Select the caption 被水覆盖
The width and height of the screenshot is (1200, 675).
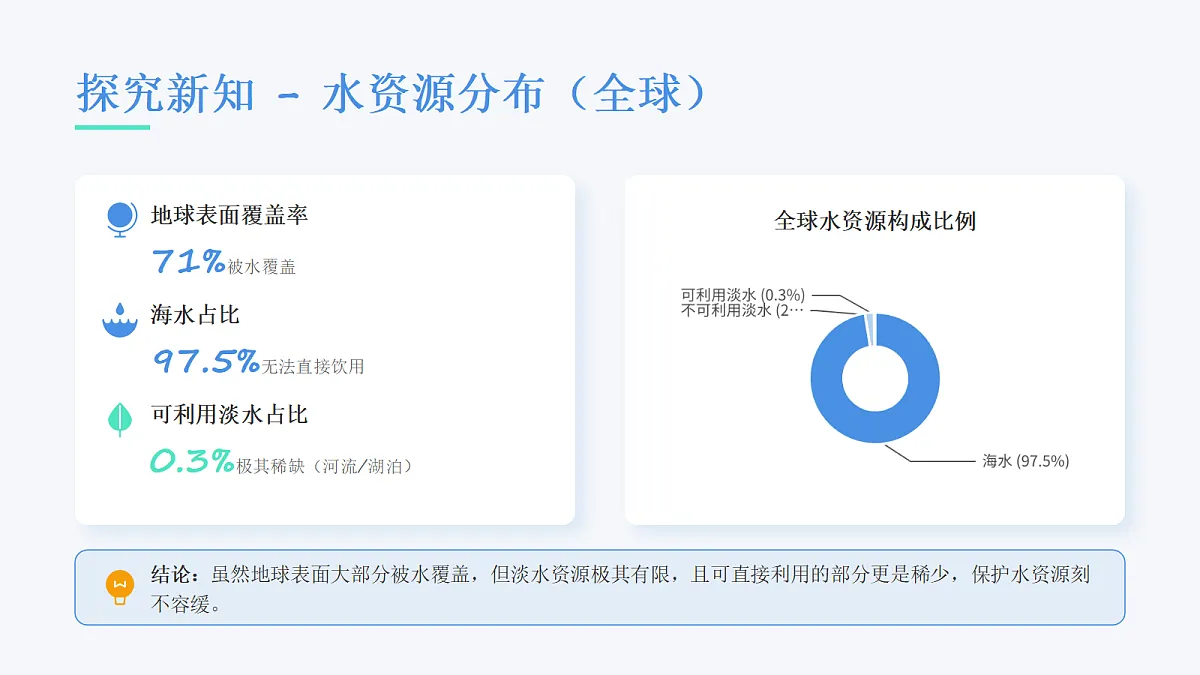262,267
